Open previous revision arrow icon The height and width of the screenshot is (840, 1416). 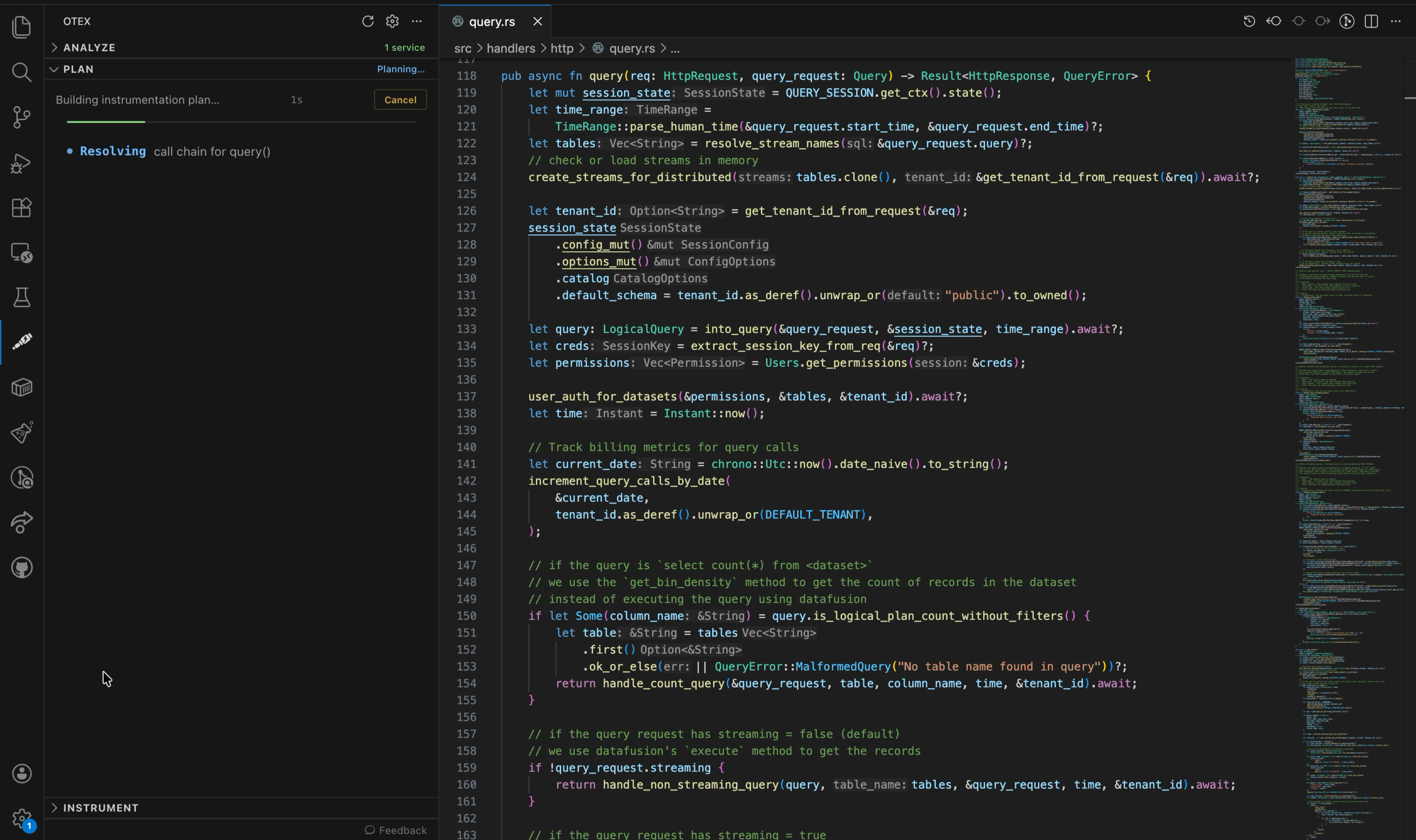[1274, 22]
